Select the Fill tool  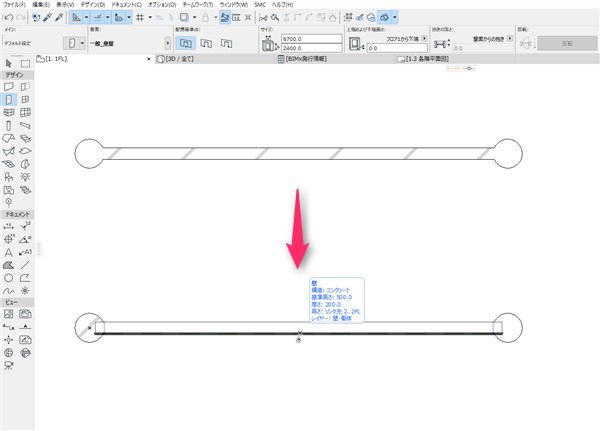(8, 265)
